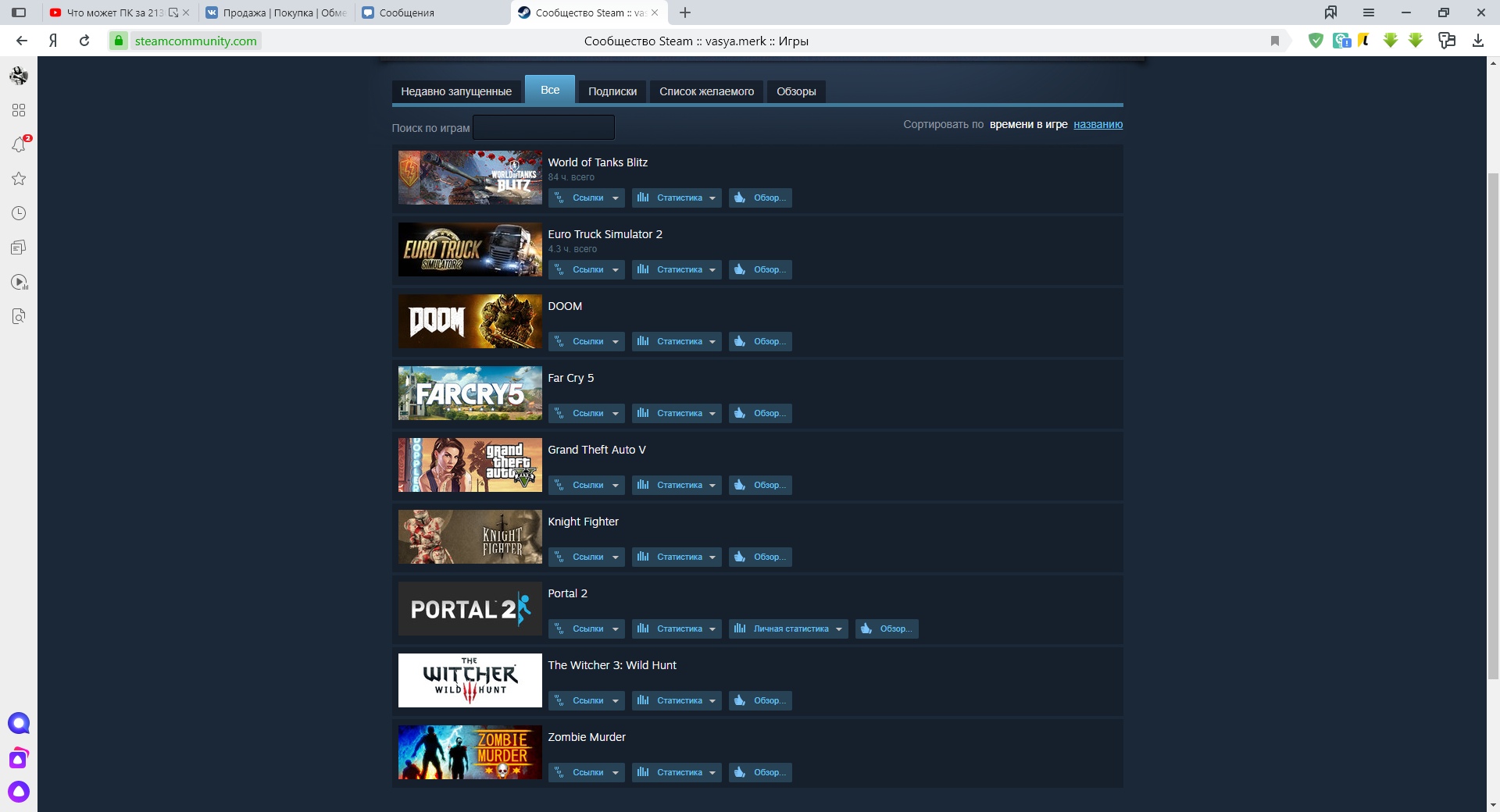Expand Статистика dropdown for Zombie Murder
Screen dimensions: 1500x812
pyautogui.click(x=677, y=772)
